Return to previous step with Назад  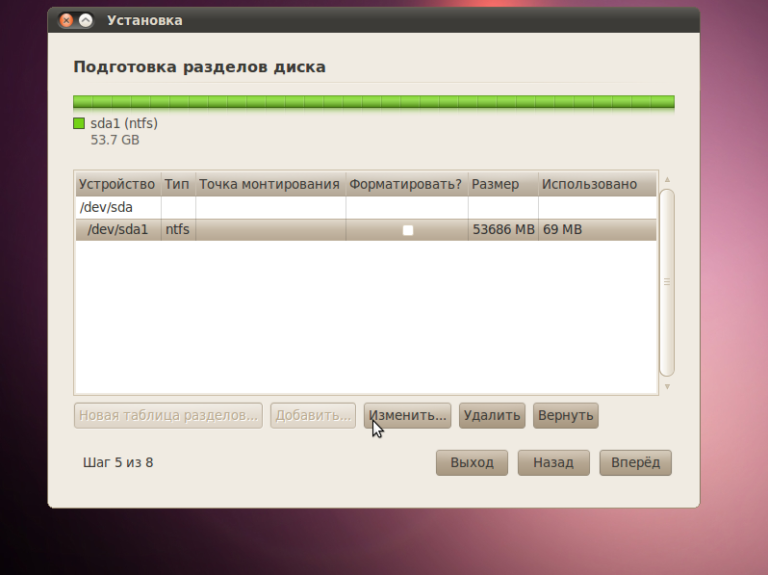[553, 463]
